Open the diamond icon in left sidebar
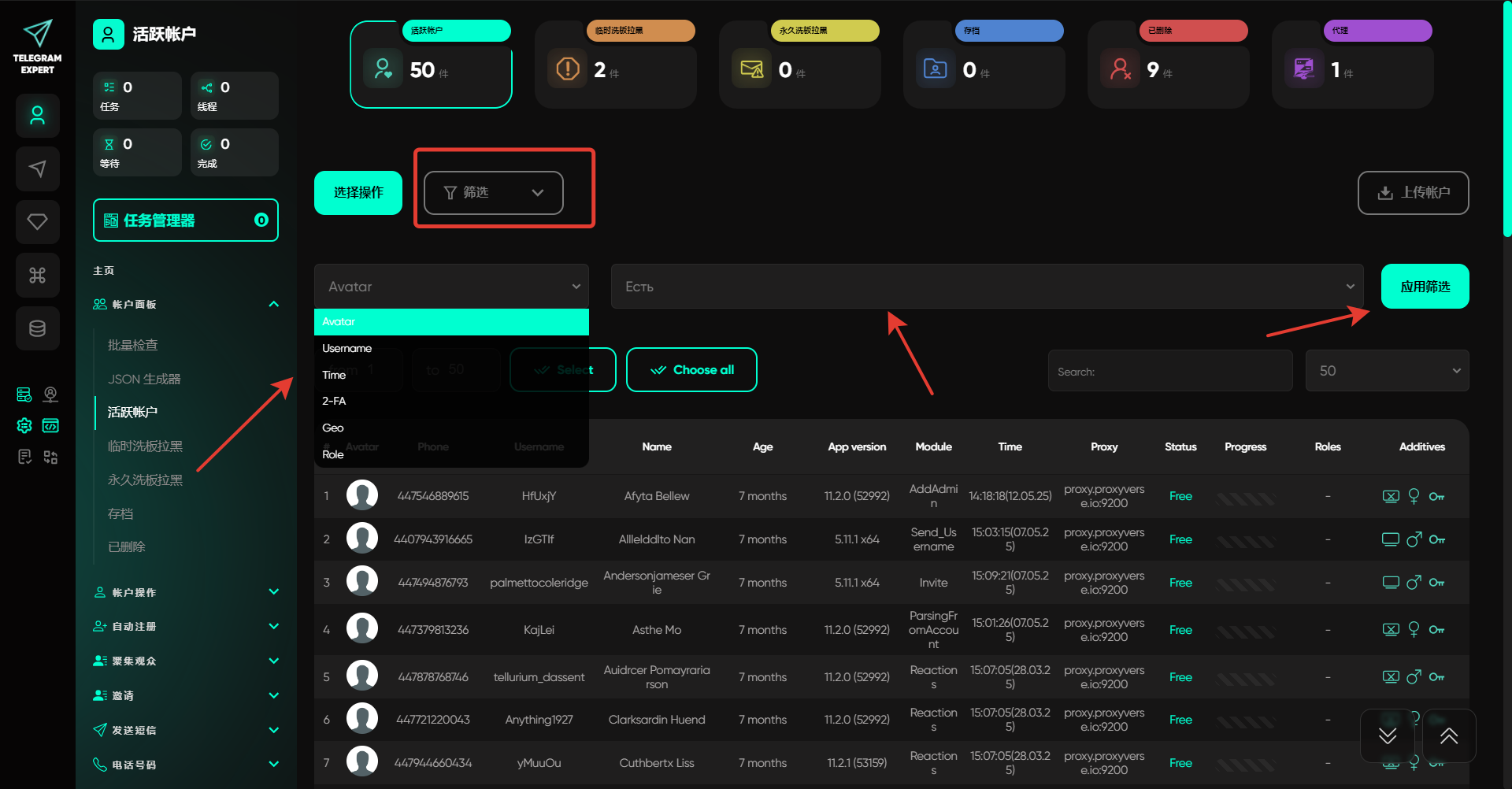The height and width of the screenshot is (789, 1512). click(x=37, y=222)
